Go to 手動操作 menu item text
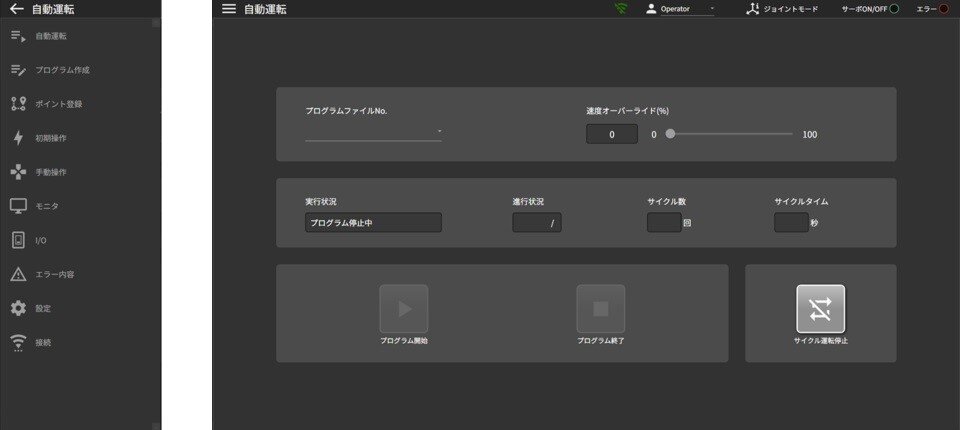960x430 pixels. click(x=51, y=173)
